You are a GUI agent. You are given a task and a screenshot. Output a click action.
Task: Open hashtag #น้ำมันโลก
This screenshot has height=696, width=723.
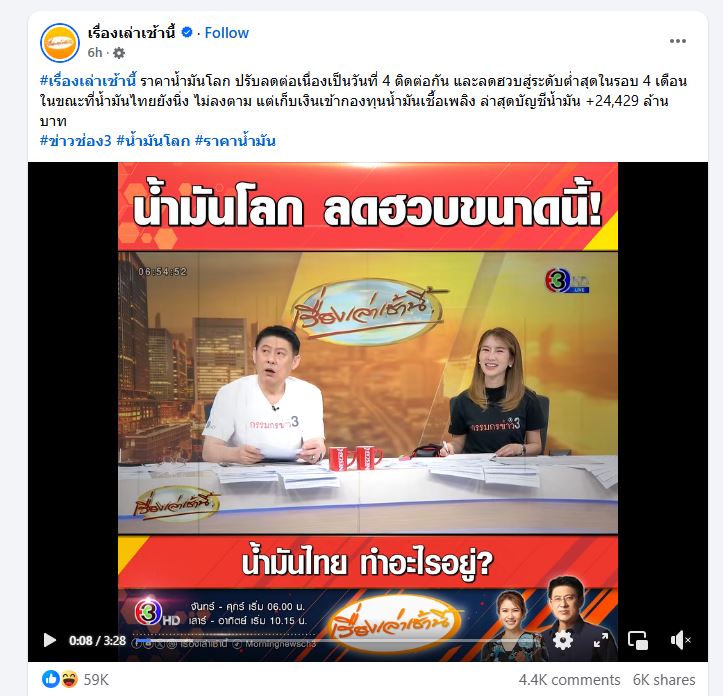click(153, 141)
